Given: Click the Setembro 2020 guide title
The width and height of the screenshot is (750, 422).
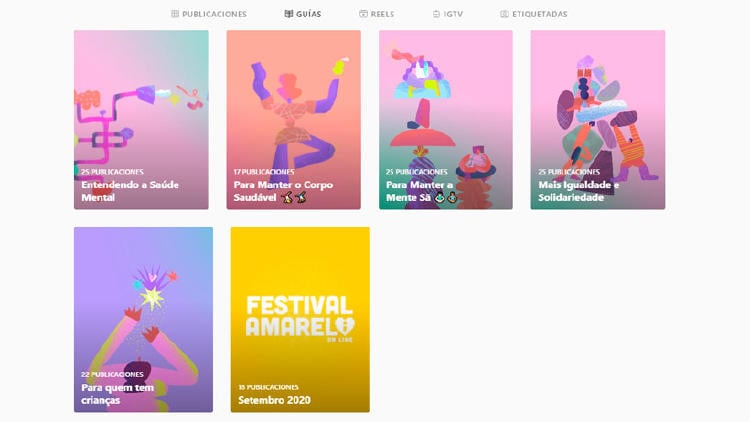Looking at the screenshot, I should click(x=274, y=400).
